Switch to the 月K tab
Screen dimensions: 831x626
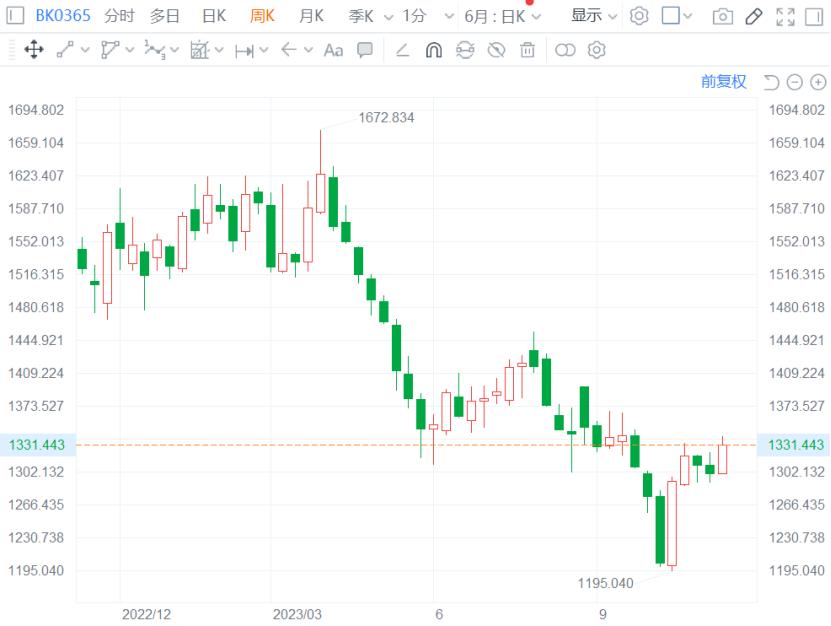click(x=311, y=16)
